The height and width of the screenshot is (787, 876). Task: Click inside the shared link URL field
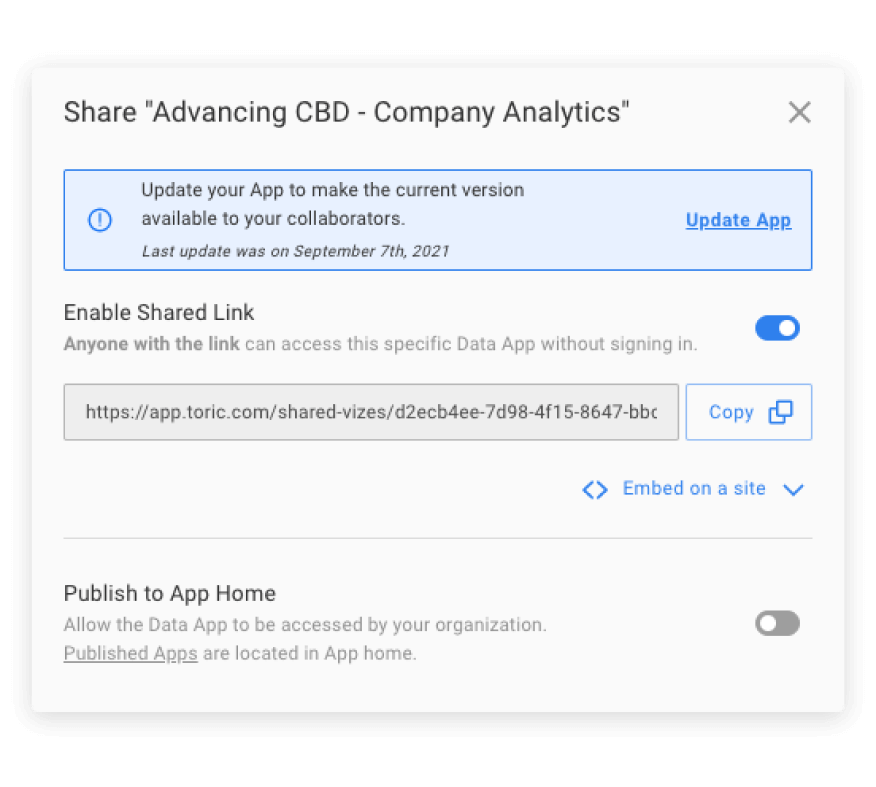click(x=370, y=412)
